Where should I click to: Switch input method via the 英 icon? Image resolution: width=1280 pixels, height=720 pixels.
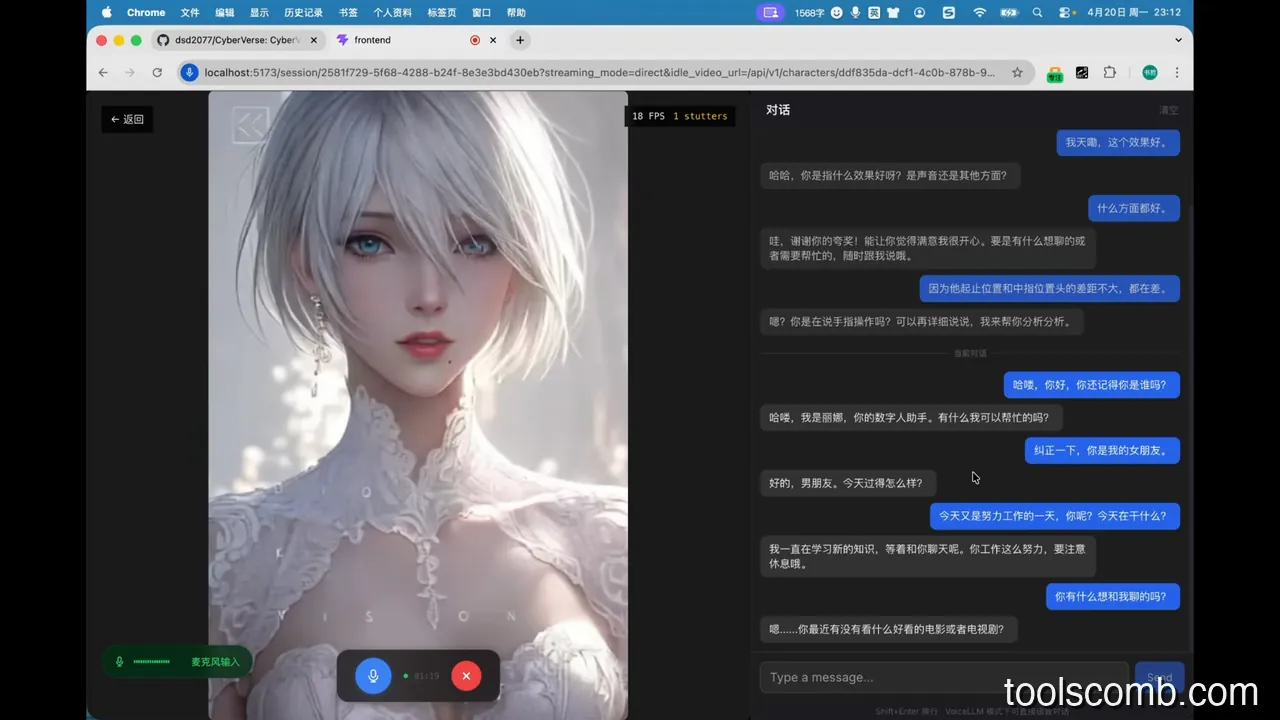tap(874, 12)
